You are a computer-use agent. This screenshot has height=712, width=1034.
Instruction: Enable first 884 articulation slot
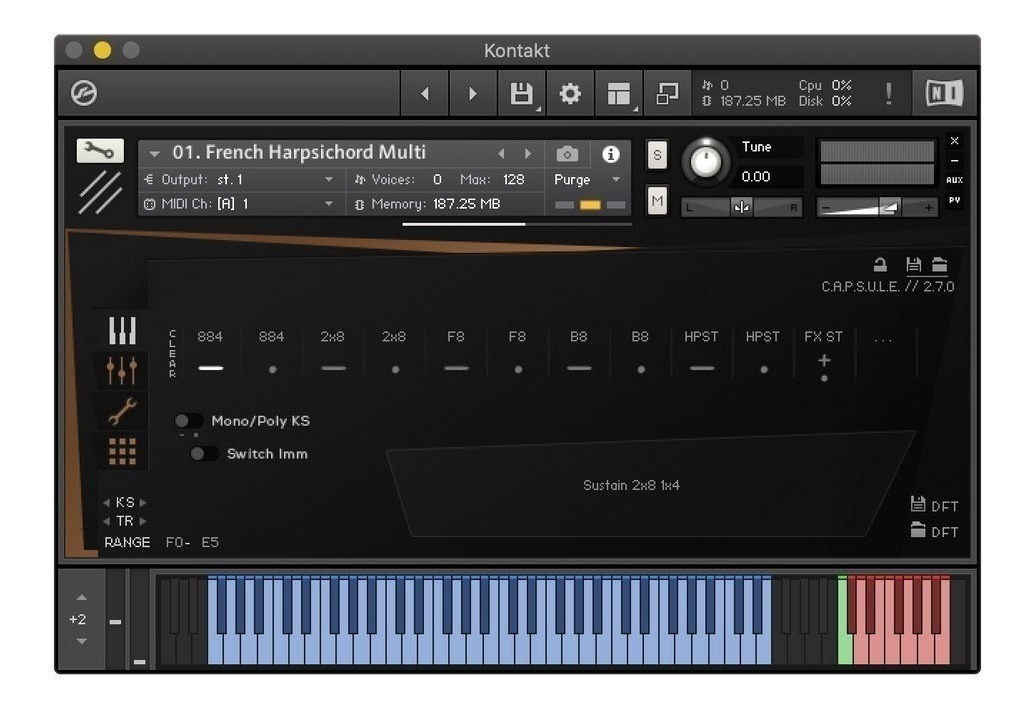click(210, 368)
